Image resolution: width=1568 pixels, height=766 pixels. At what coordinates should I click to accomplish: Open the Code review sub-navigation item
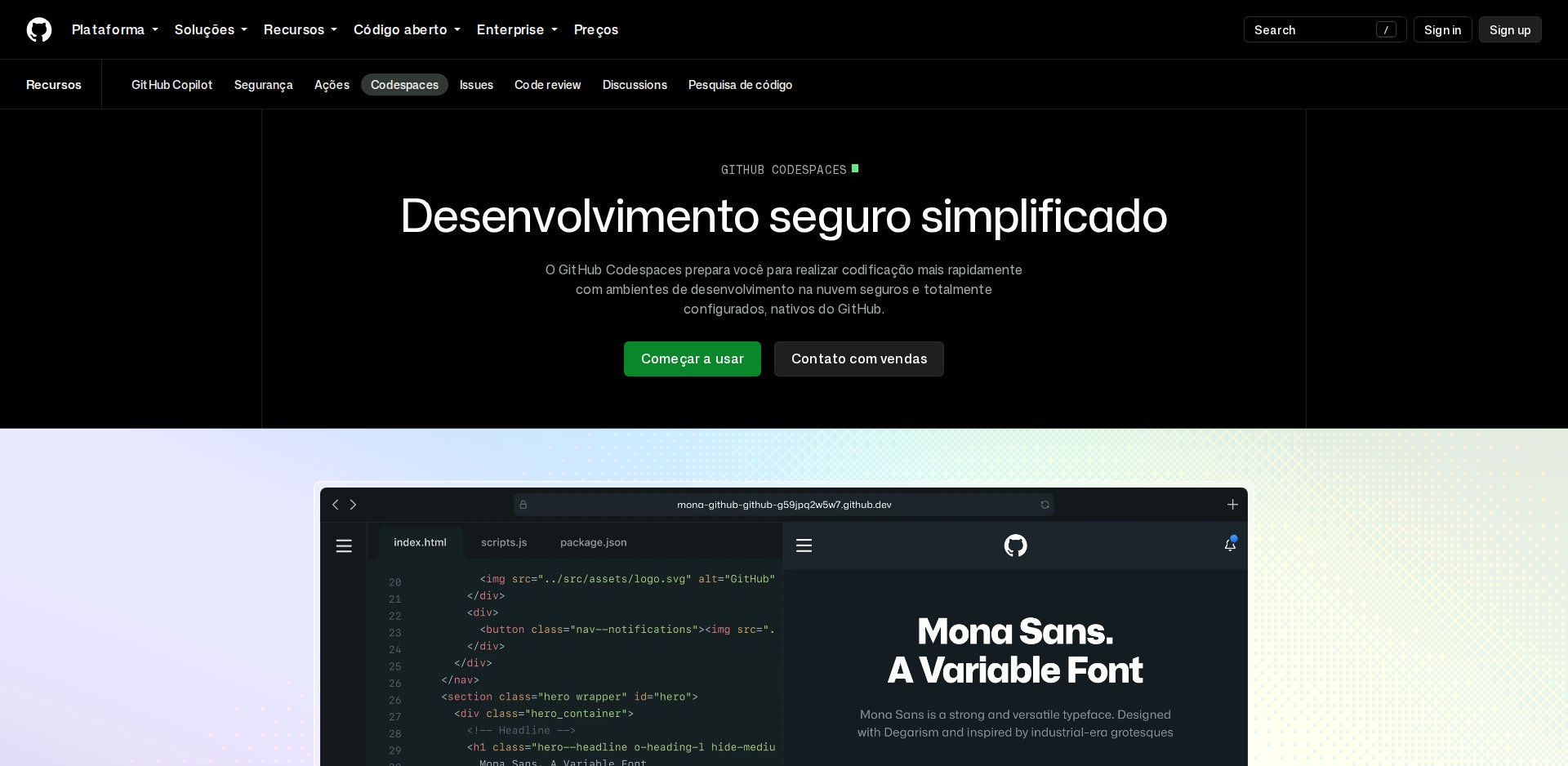click(548, 85)
